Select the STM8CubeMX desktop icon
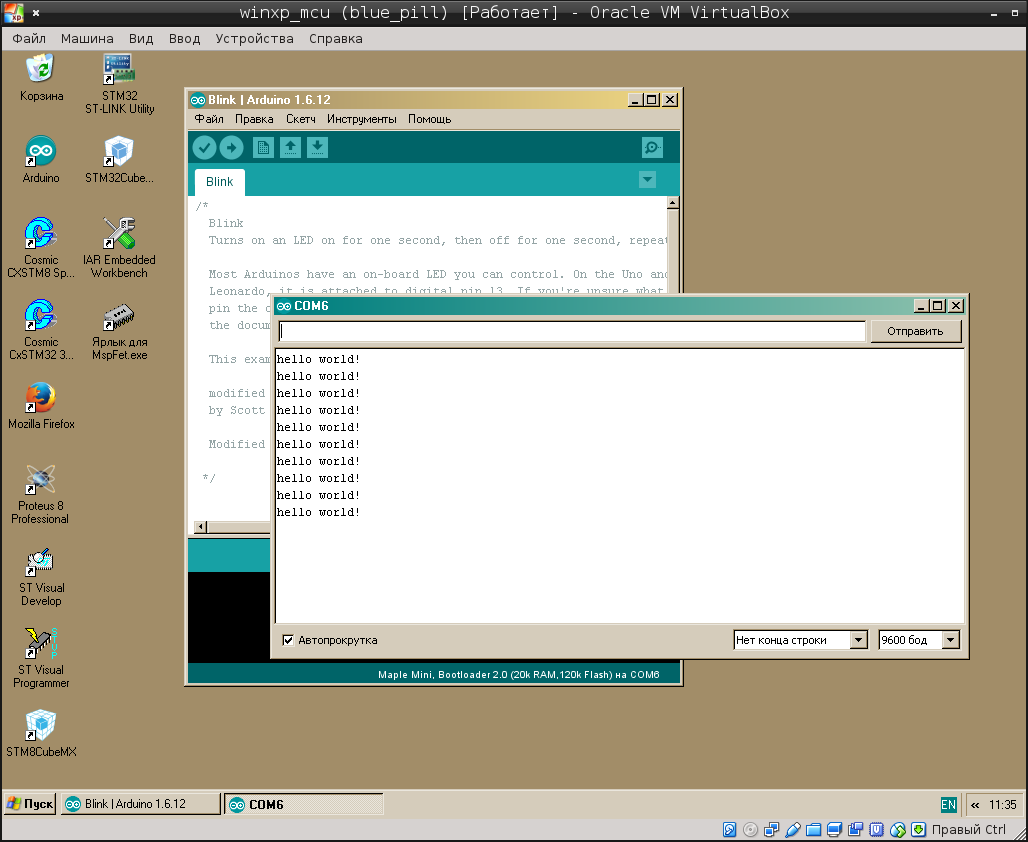The image size is (1028, 842). [41, 734]
